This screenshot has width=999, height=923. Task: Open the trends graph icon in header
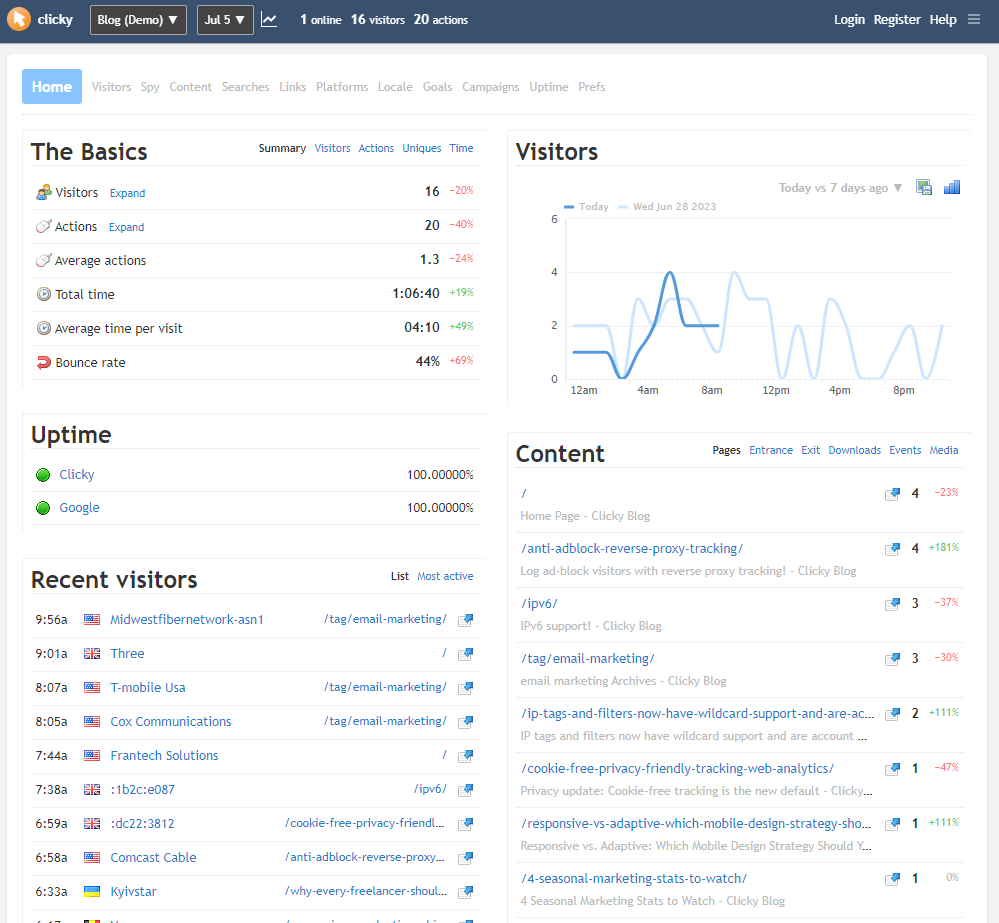(269, 20)
